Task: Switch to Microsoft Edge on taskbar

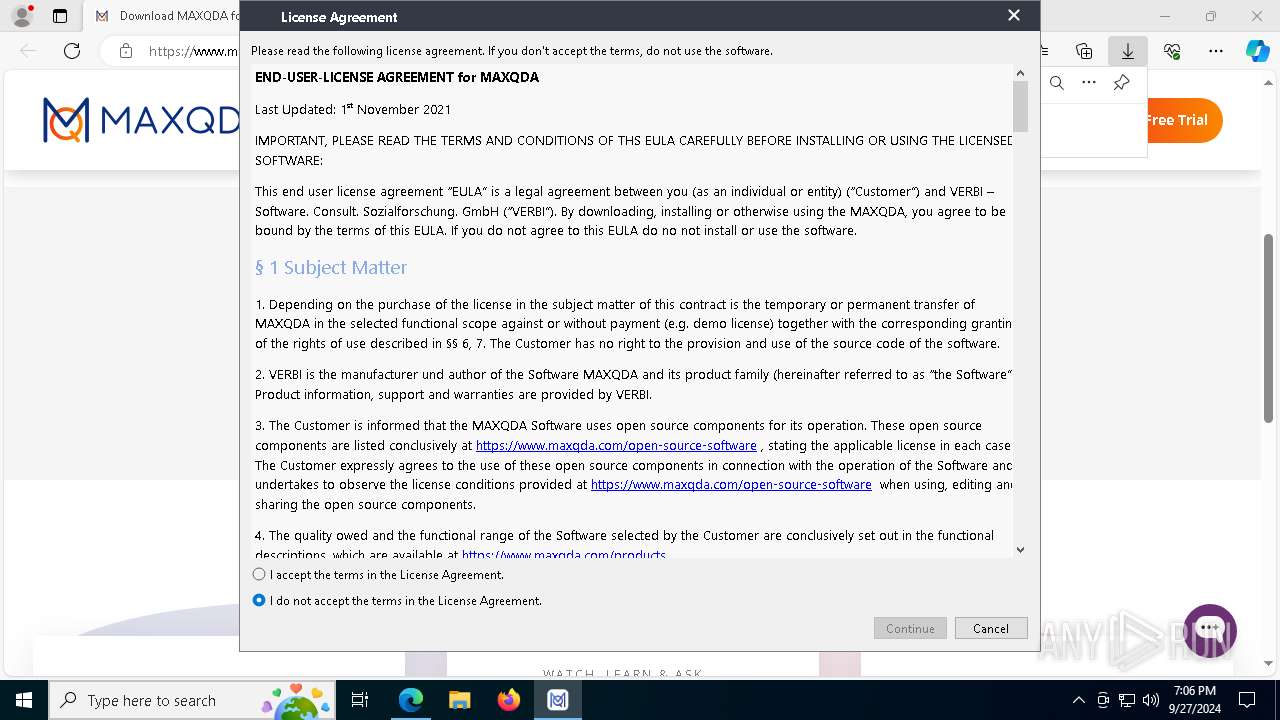Action: [411, 700]
